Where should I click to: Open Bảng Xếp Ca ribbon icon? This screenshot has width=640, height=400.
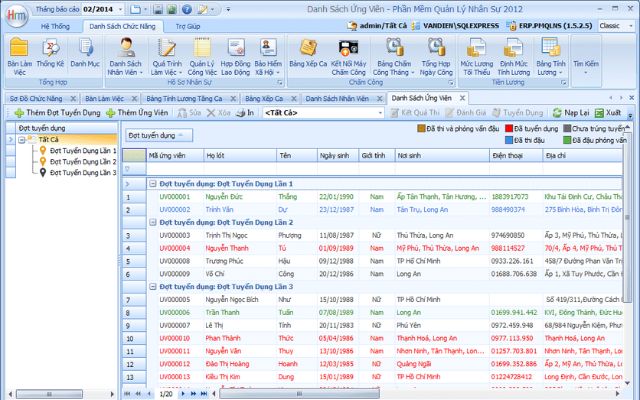tap(308, 52)
